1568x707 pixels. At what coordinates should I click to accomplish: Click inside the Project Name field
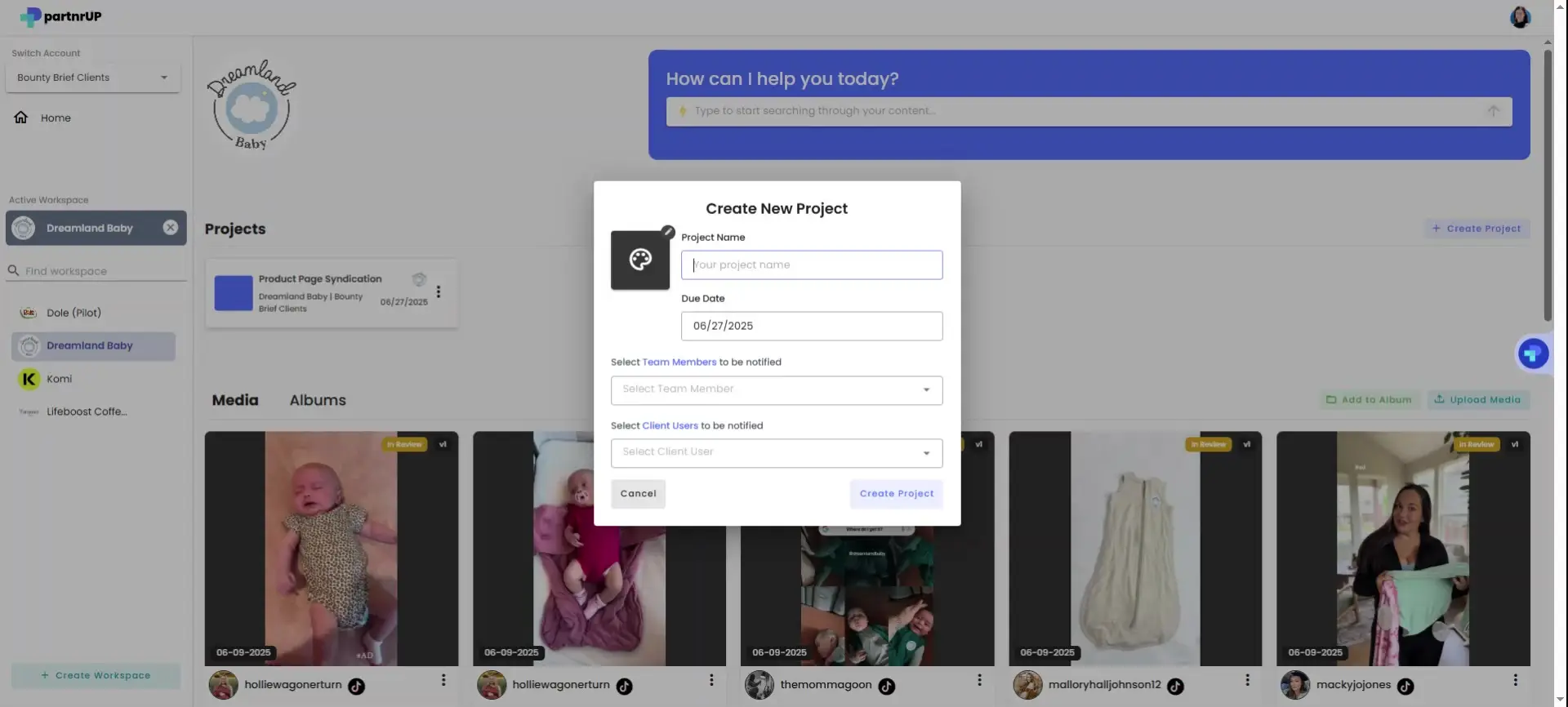tap(812, 265)
